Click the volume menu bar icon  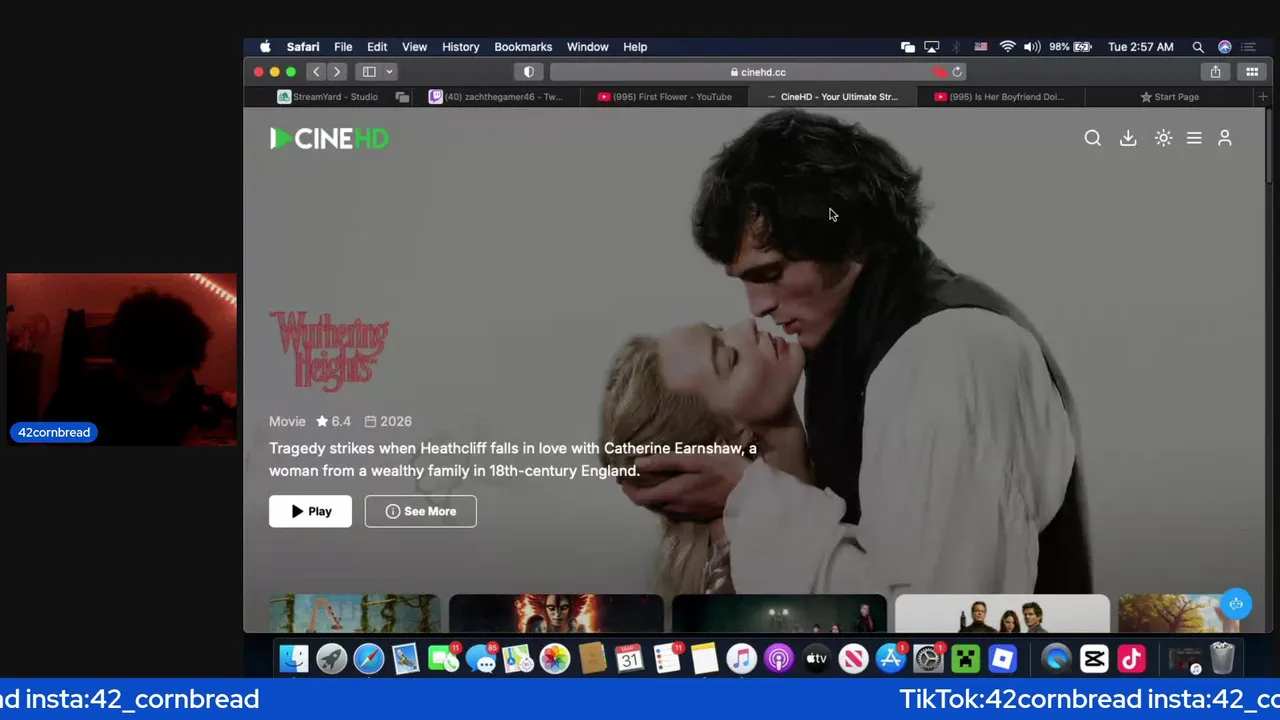[1032, 47]
